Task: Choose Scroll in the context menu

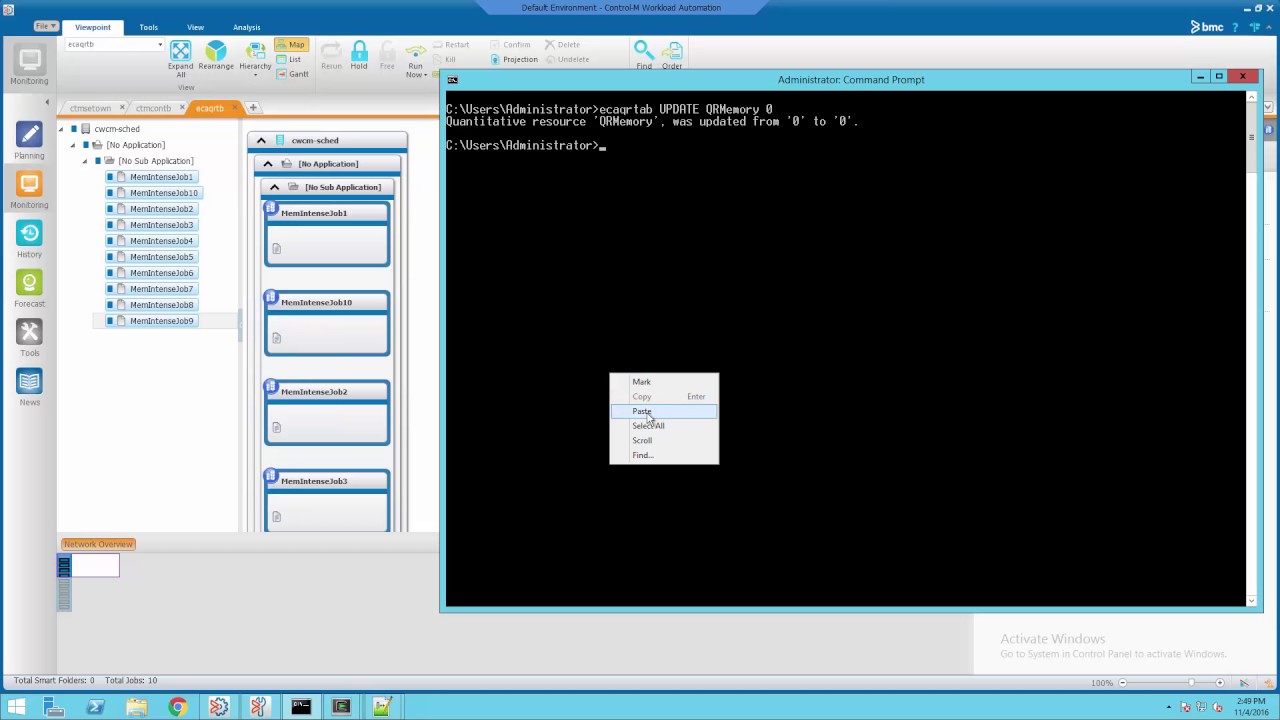Action: [642, 441]
